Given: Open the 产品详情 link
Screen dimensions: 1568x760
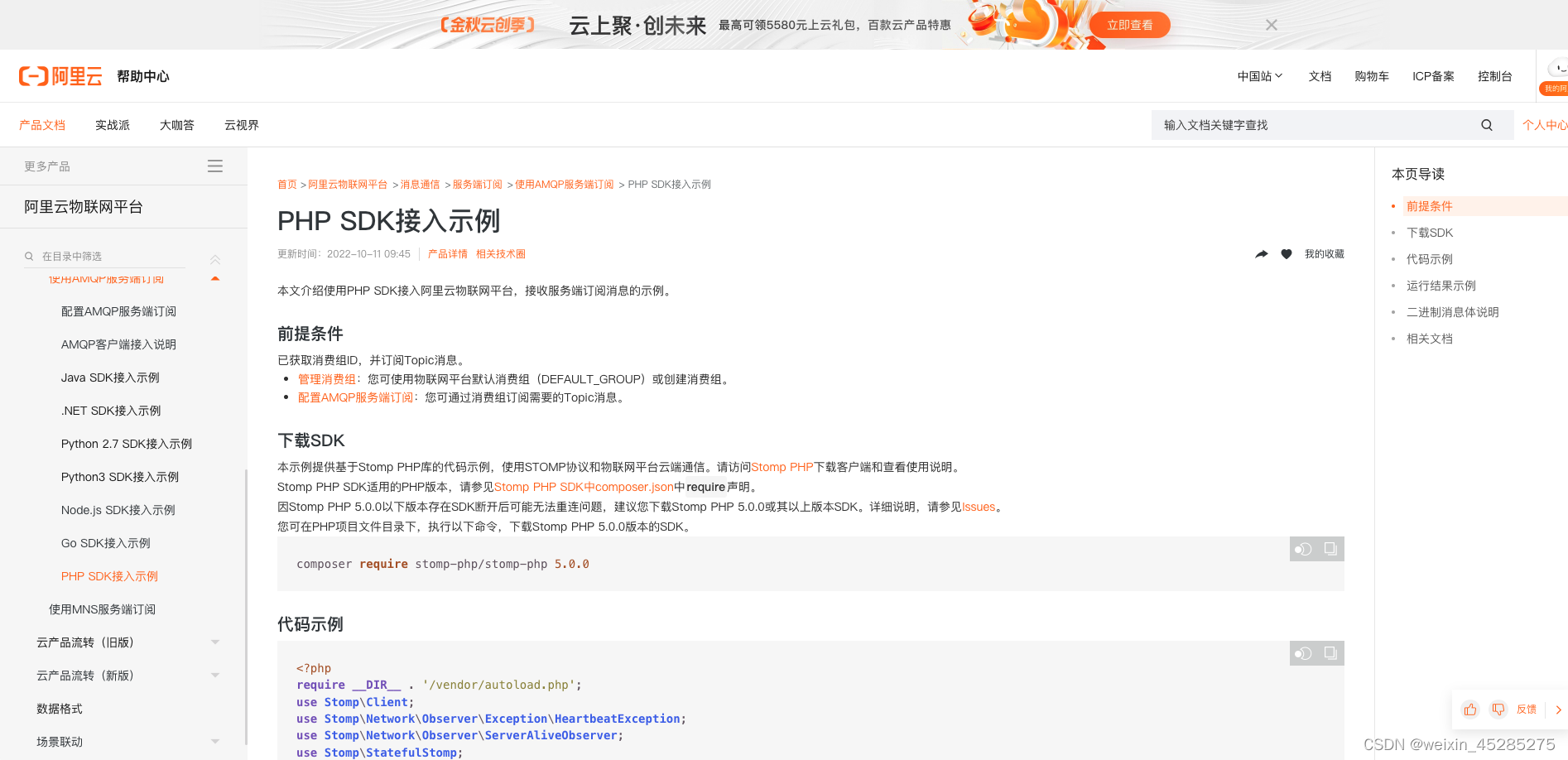Looking at the screenshot, I should click(448, 254).
